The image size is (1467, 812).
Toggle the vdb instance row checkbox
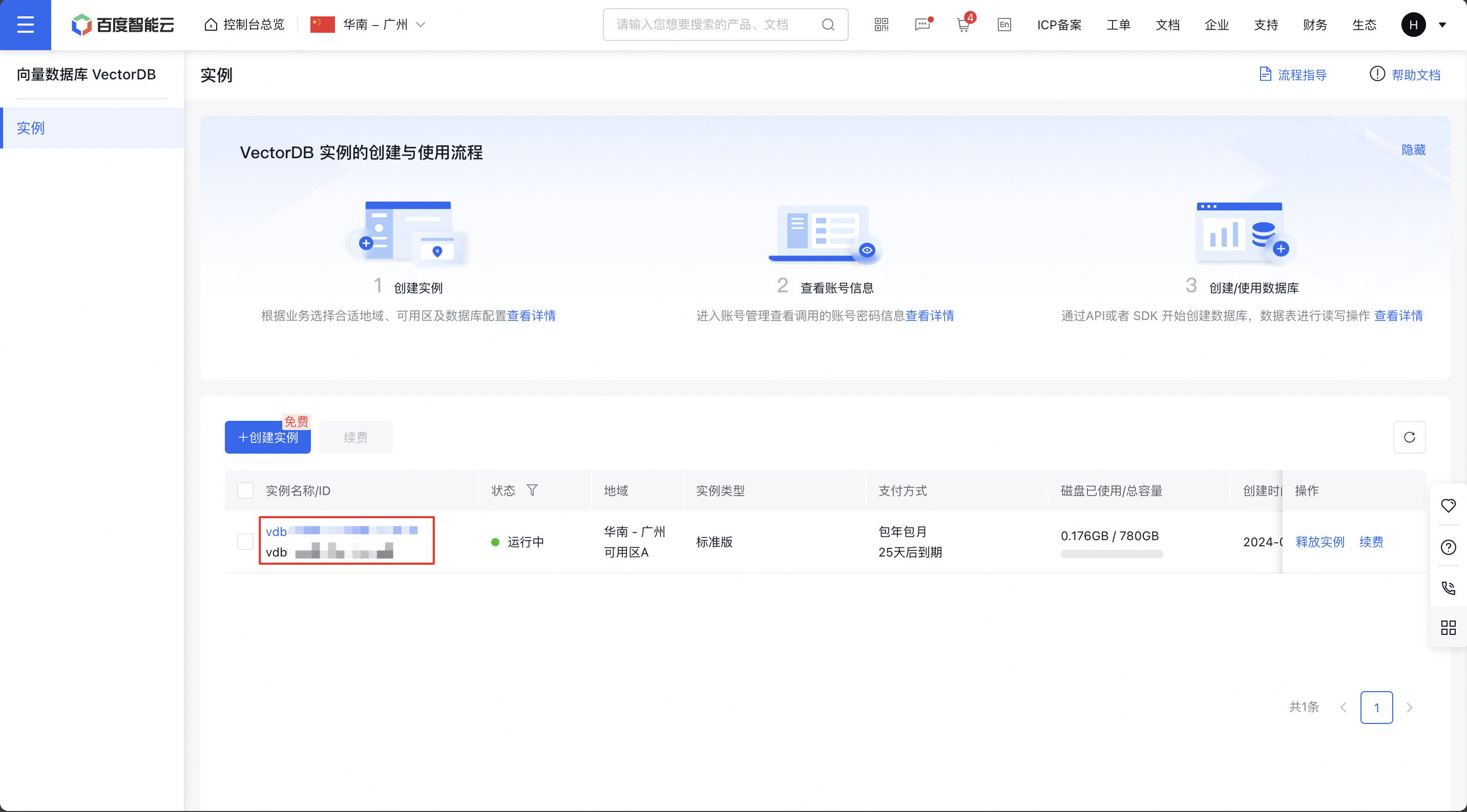[245, 542]
